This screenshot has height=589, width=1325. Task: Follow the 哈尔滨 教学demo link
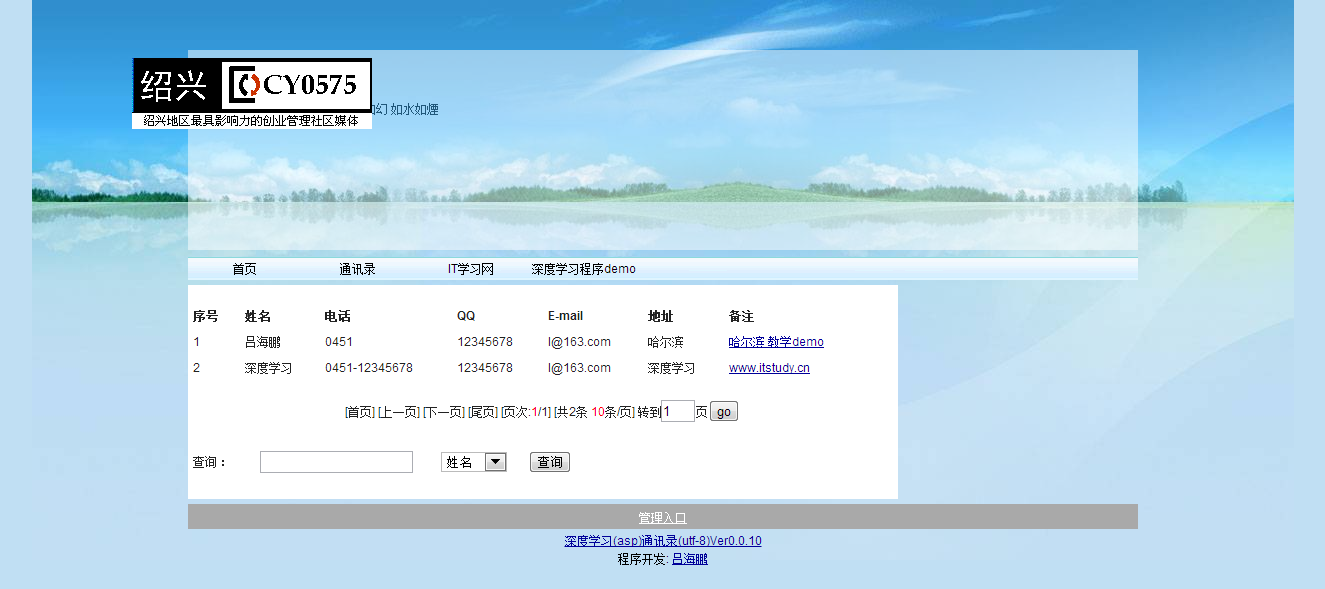pos(776,342)
